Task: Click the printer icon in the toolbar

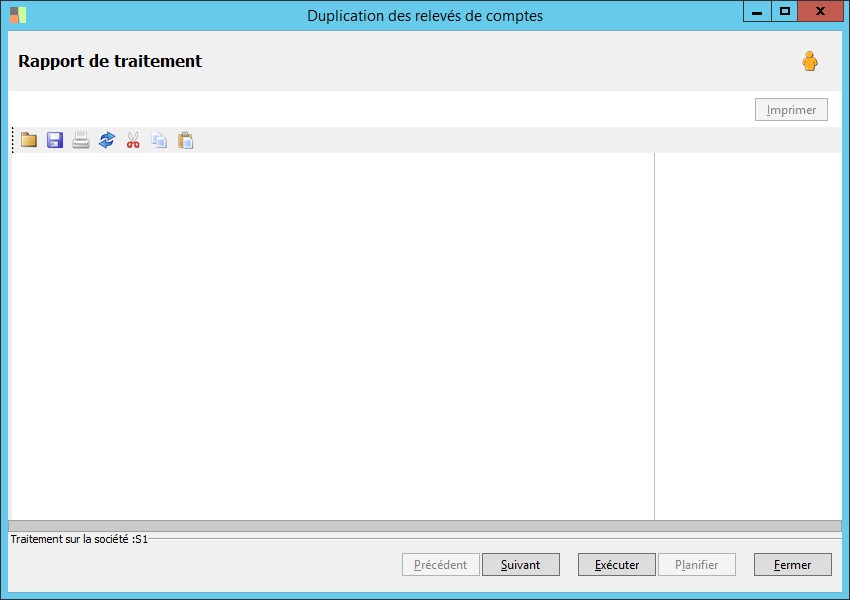Action: (81, 140)
